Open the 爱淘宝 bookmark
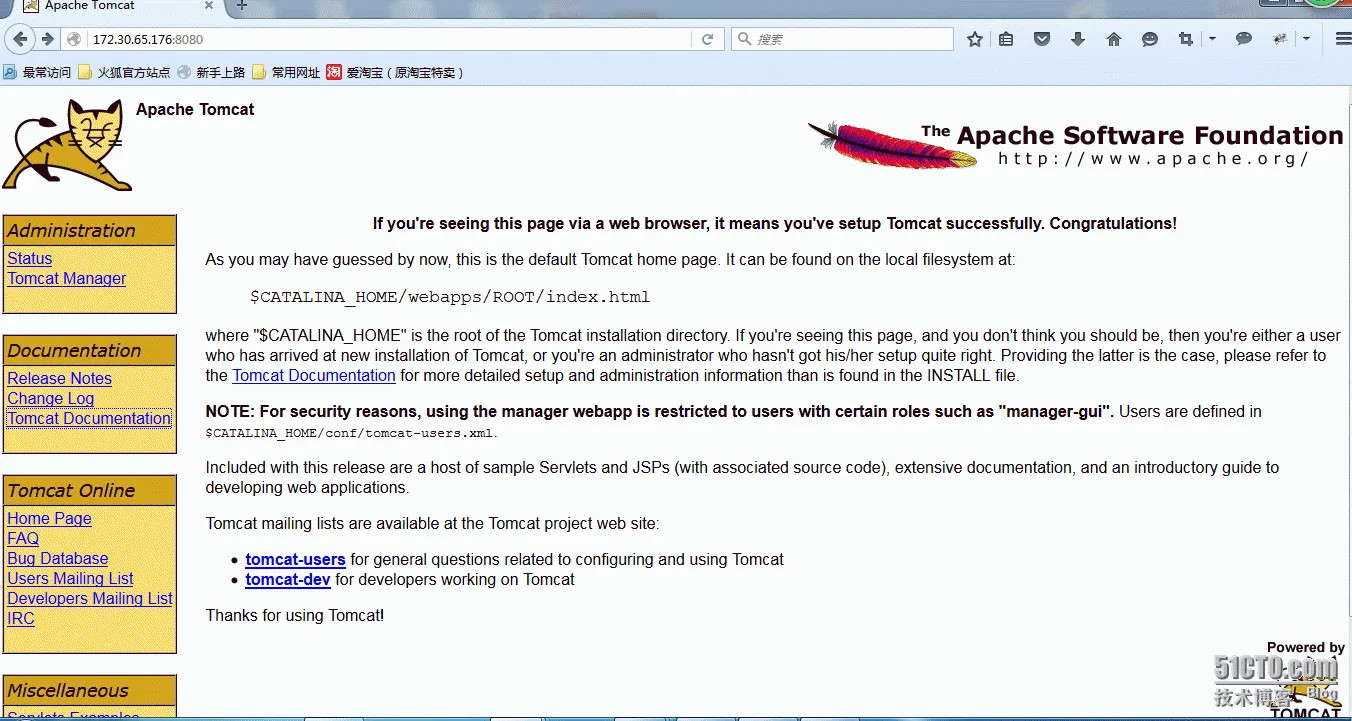 [x=396, y=72]
